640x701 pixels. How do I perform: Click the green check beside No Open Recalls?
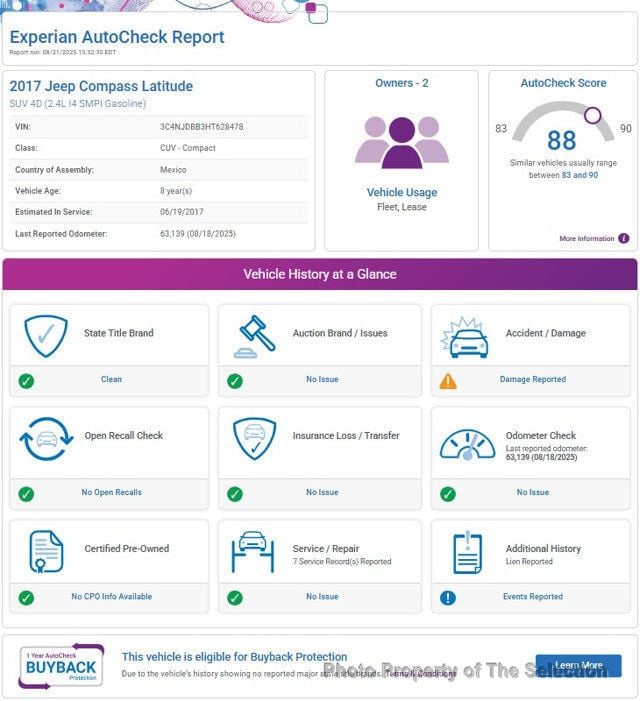click(x=26, y=494)
